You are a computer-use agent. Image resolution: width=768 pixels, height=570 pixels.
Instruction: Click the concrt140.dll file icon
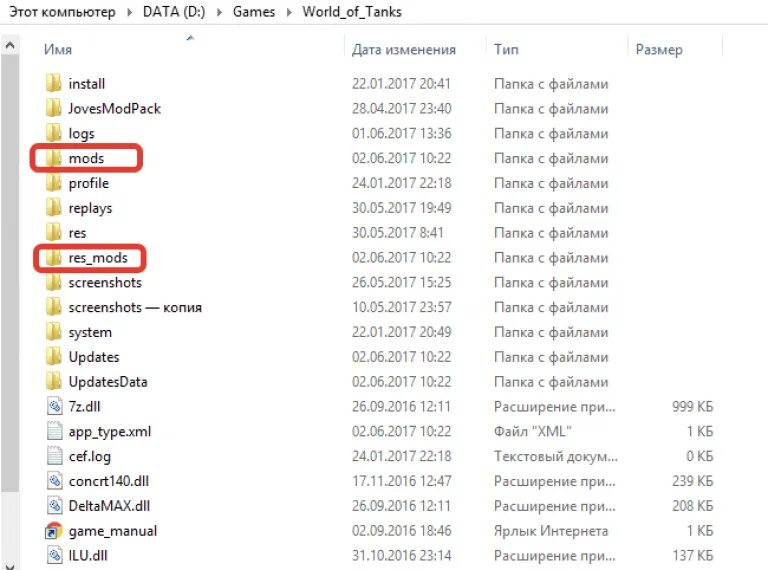(x=54, y=481)
